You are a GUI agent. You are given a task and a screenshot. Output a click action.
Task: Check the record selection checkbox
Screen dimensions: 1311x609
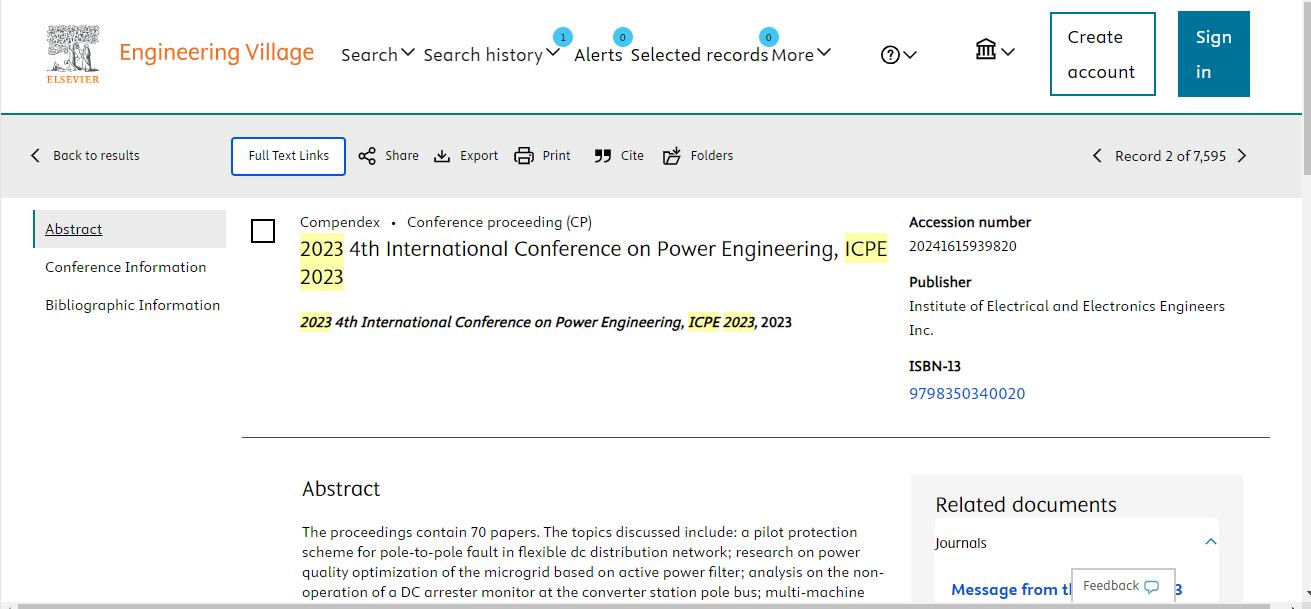(263, 231)
